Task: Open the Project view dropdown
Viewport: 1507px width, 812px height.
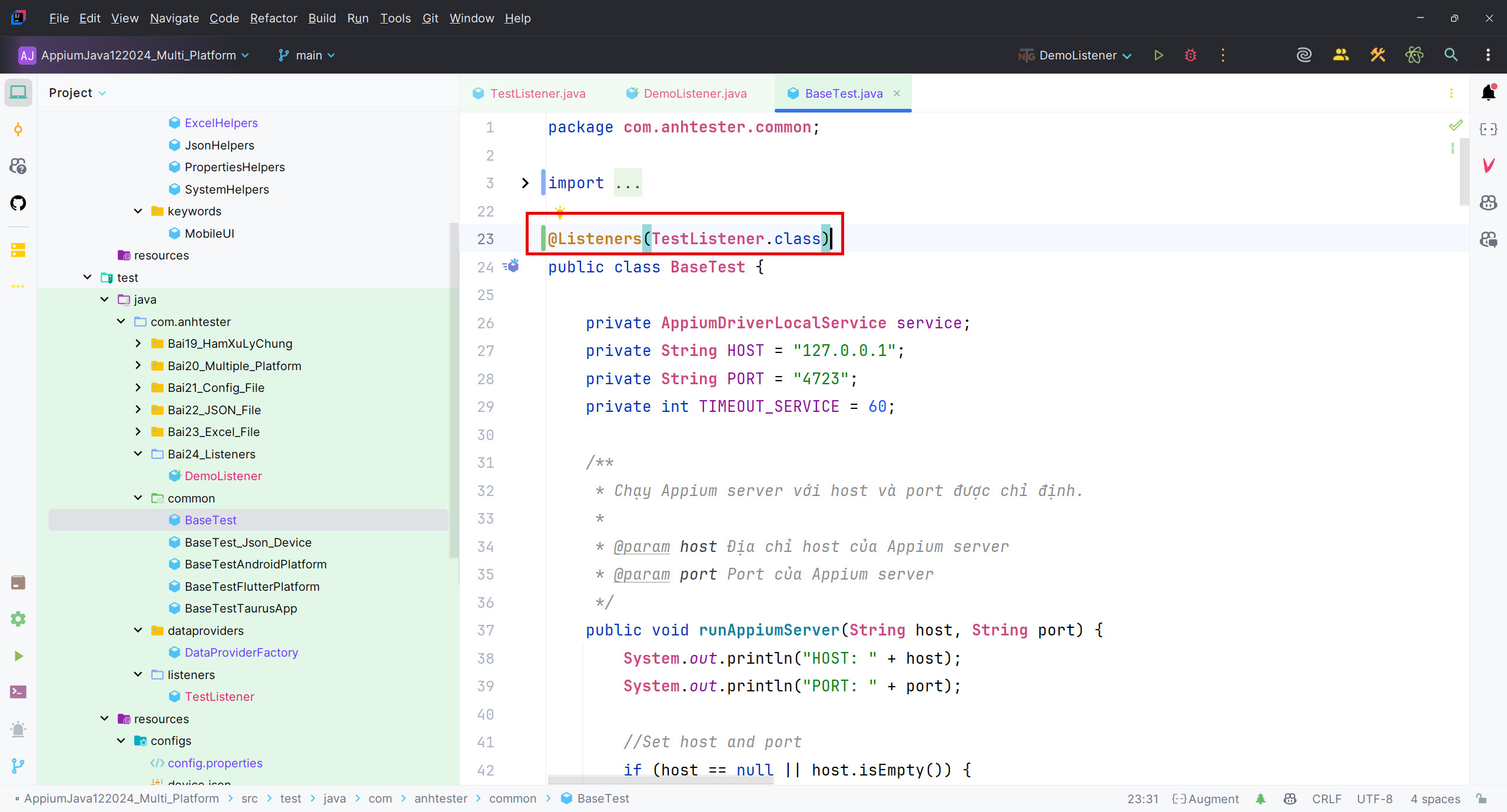Action: [x=77, y=93]
